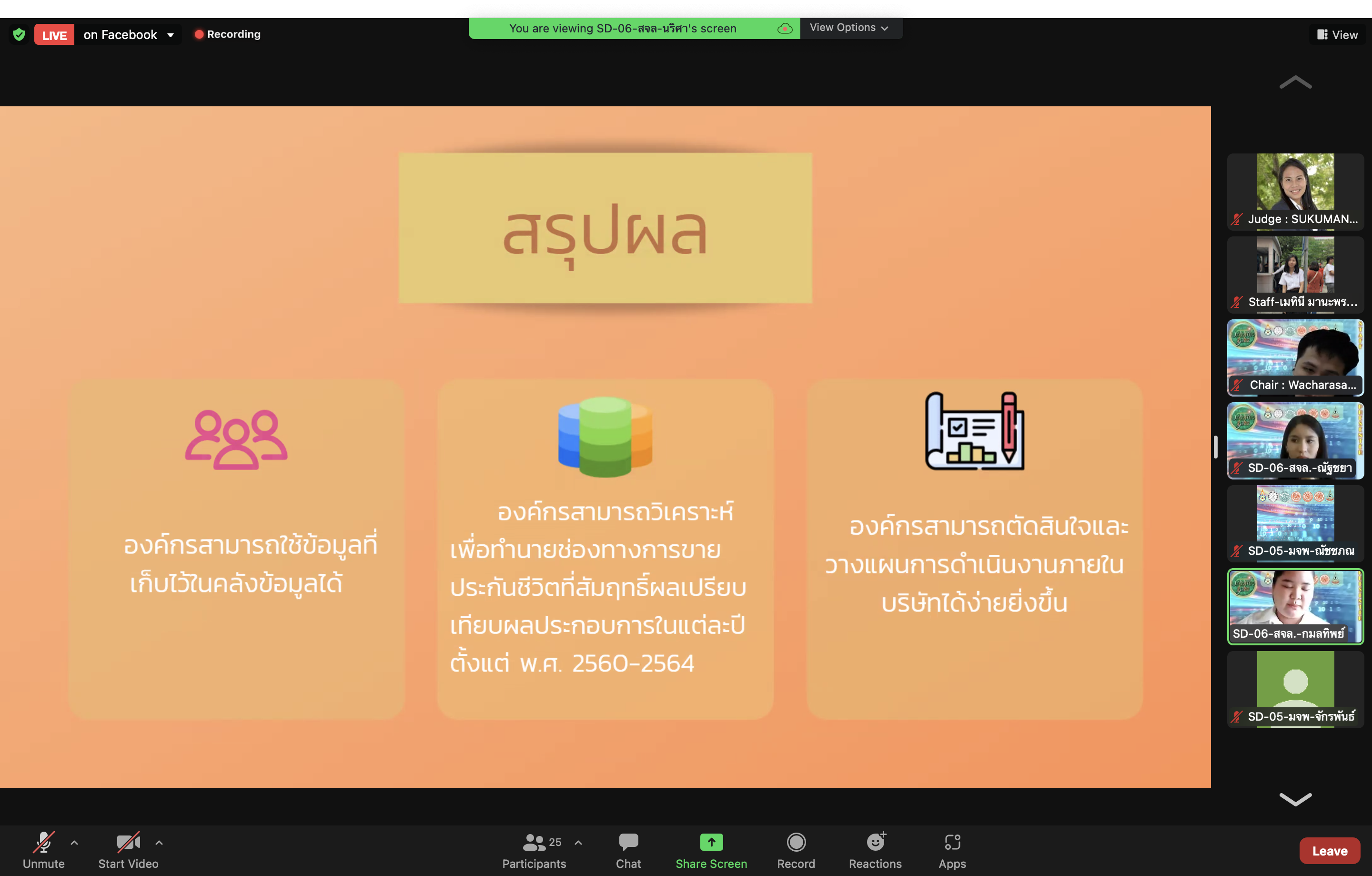Select the Judge : SUKUMAN video thumbnail
The height and width of the screenshot is (876, 1372).
(x=1295, y=191)
